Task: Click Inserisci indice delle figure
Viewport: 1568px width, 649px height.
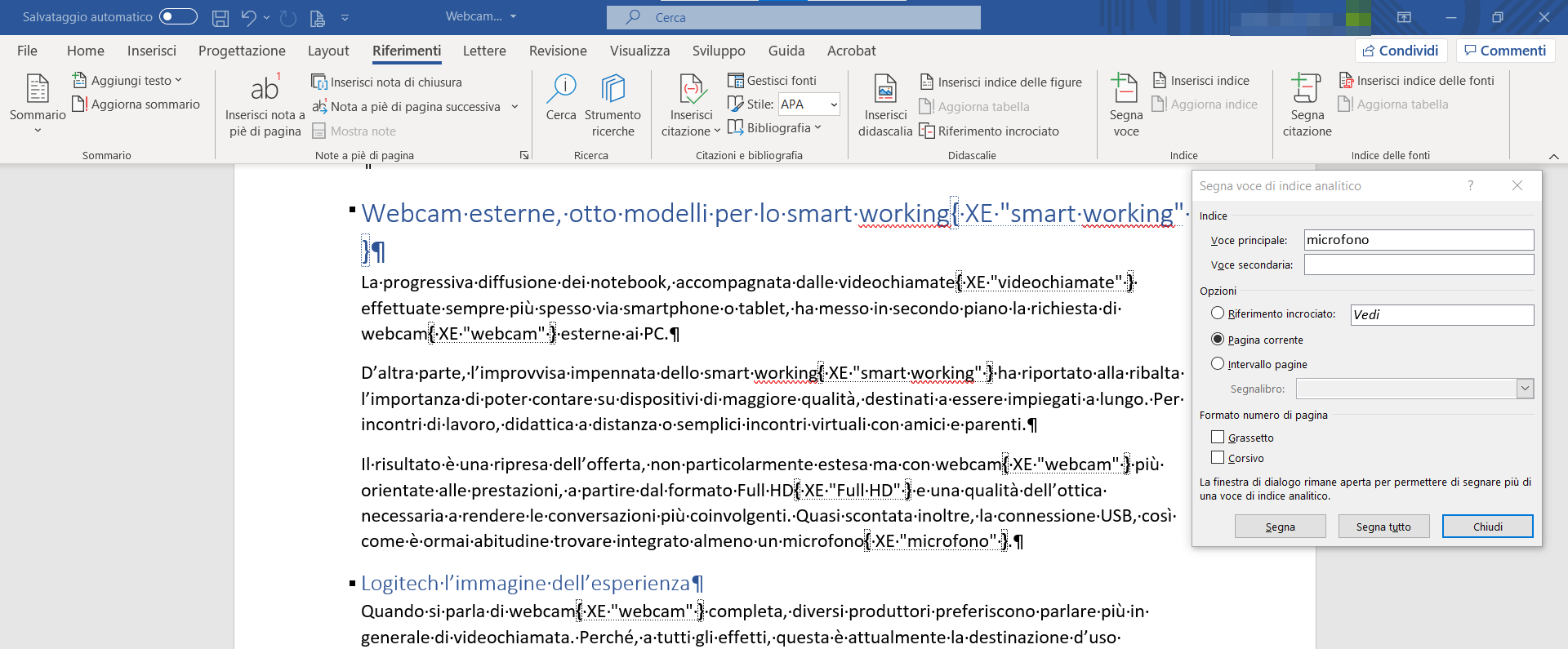Action: (1001, 82)
